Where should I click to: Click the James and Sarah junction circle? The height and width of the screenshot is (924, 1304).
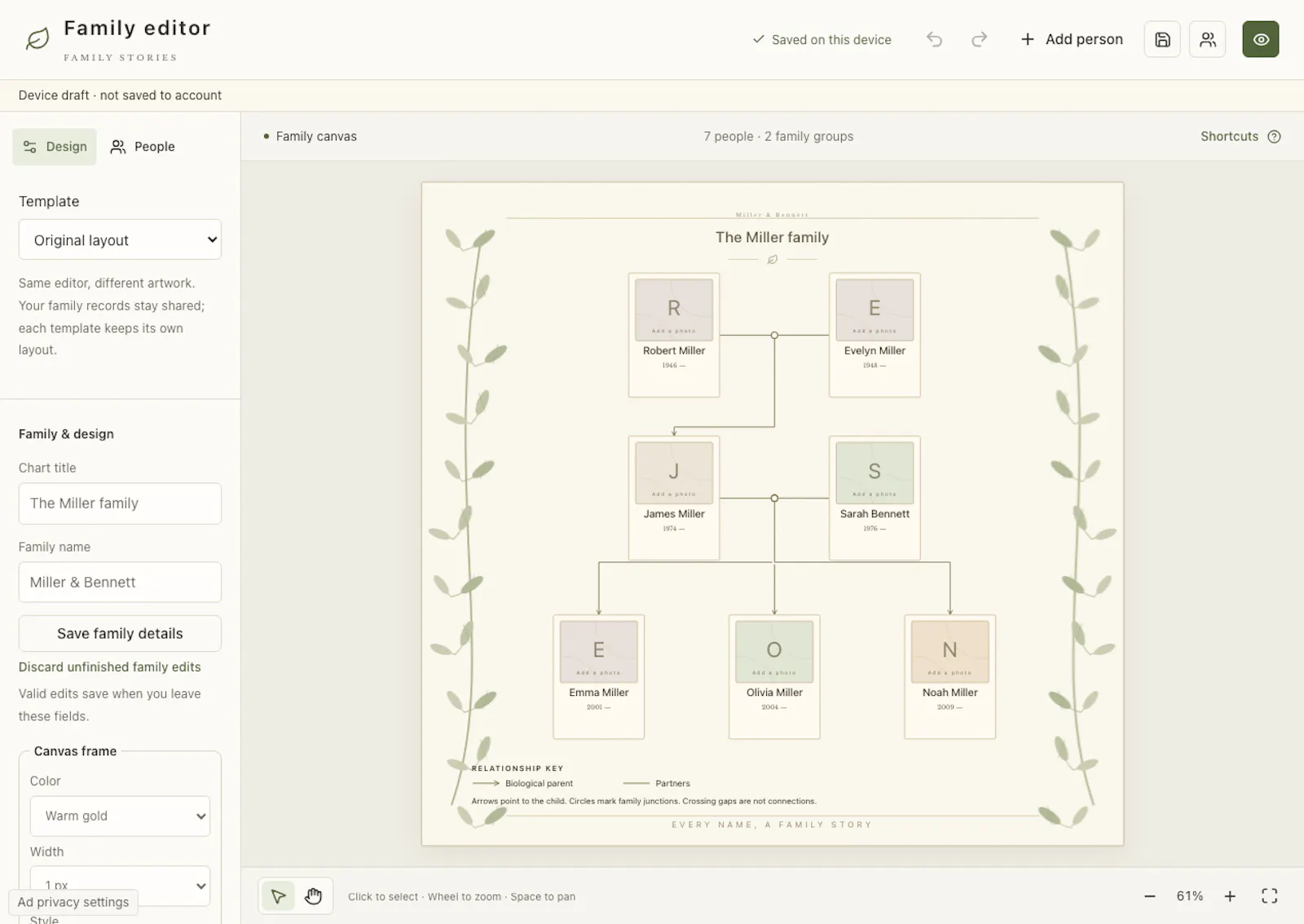pos(774,498)
